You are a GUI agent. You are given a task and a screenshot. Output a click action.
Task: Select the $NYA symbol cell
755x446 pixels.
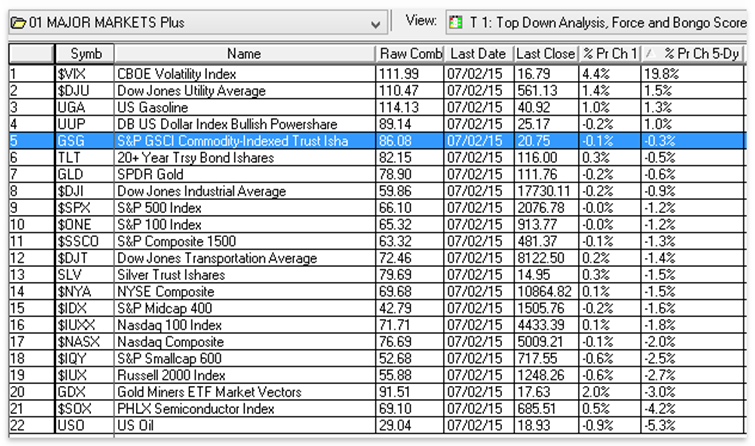85,291
